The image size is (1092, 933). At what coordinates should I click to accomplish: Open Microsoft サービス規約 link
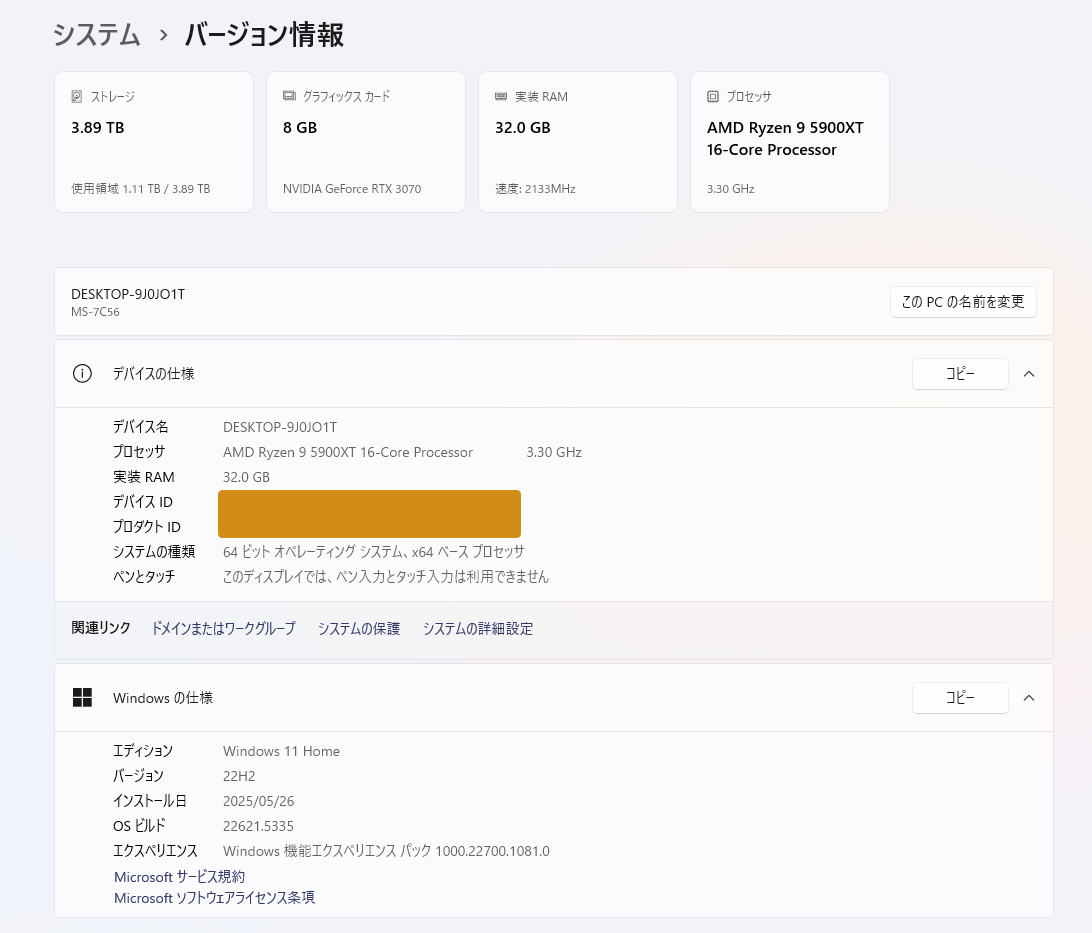(180, 877)
